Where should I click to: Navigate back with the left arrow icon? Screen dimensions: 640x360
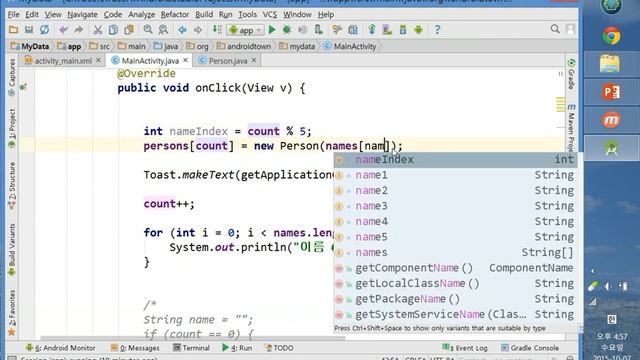click(182, 30)
